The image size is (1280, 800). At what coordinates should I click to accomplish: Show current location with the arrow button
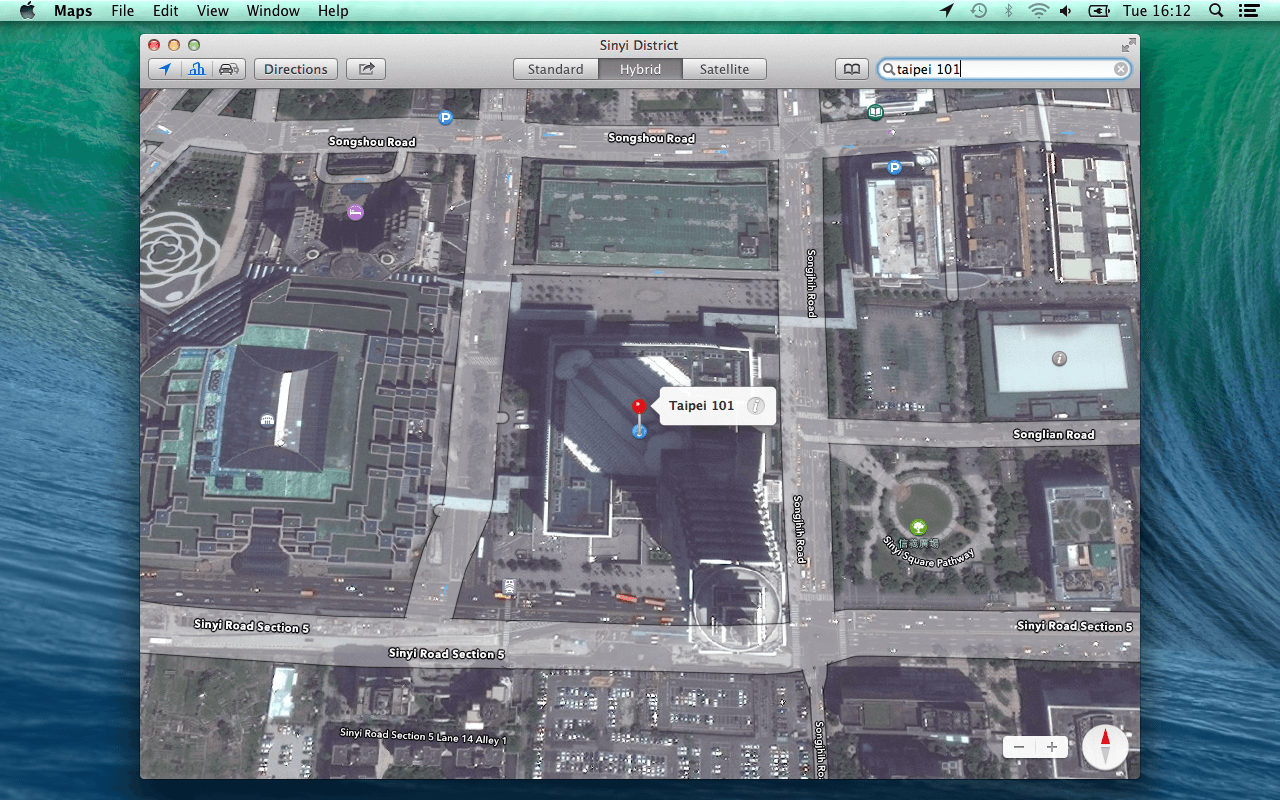[165, 69]
